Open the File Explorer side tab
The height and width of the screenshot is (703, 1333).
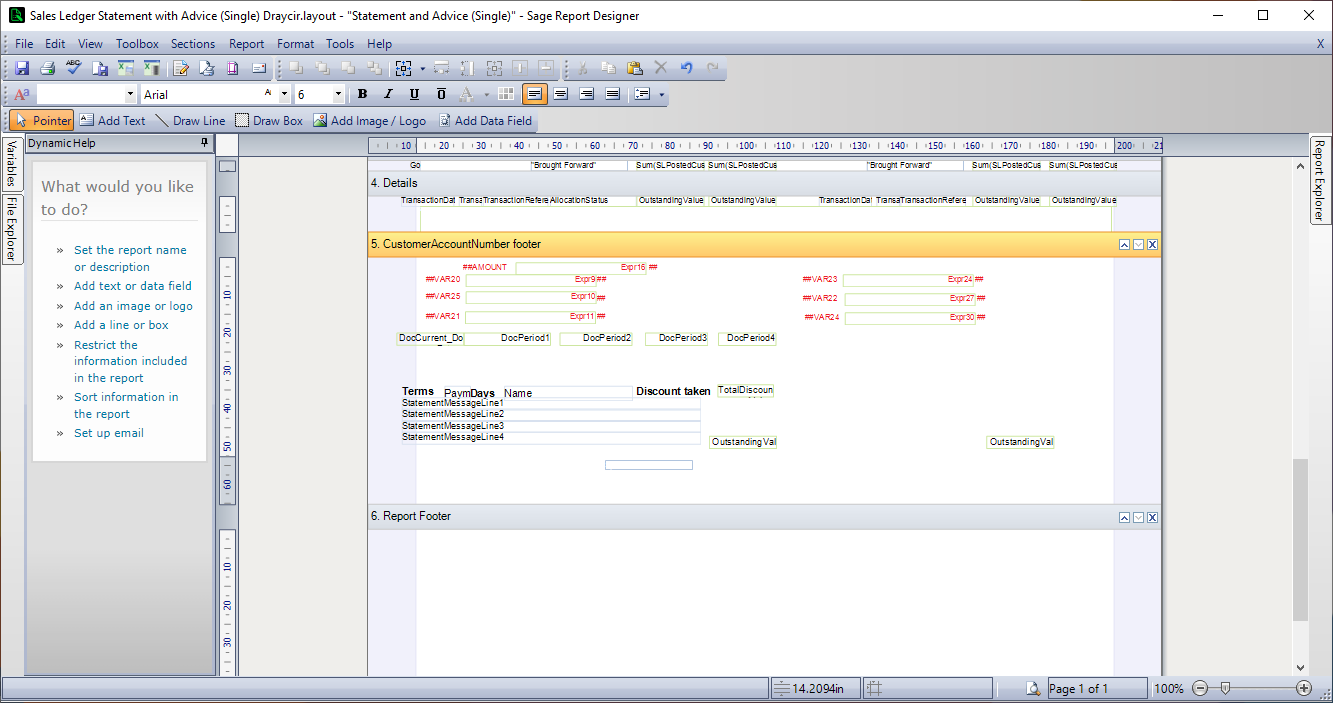(x=11, y=228)
